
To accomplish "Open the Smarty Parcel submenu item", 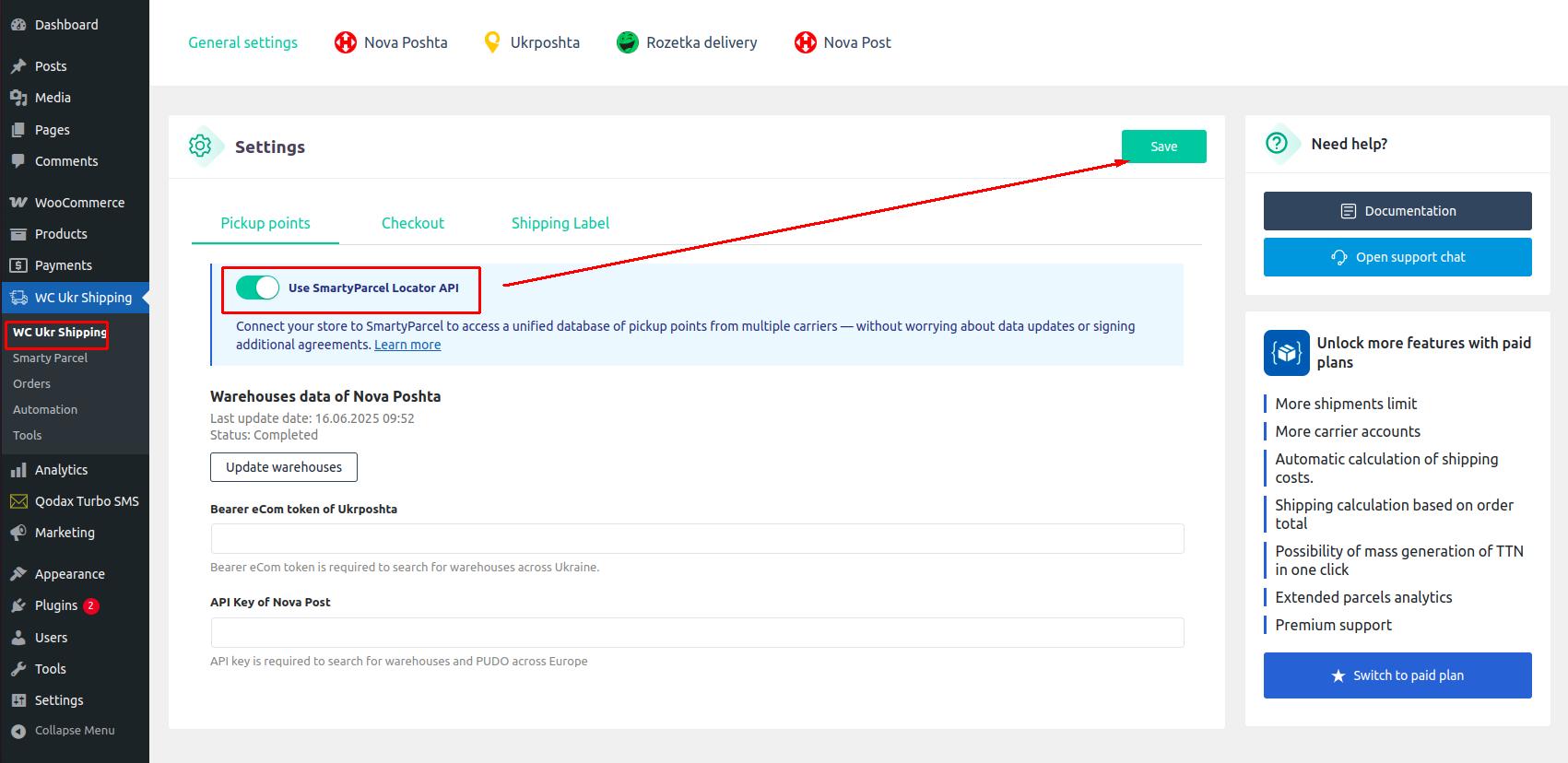I will coord(50,358).
